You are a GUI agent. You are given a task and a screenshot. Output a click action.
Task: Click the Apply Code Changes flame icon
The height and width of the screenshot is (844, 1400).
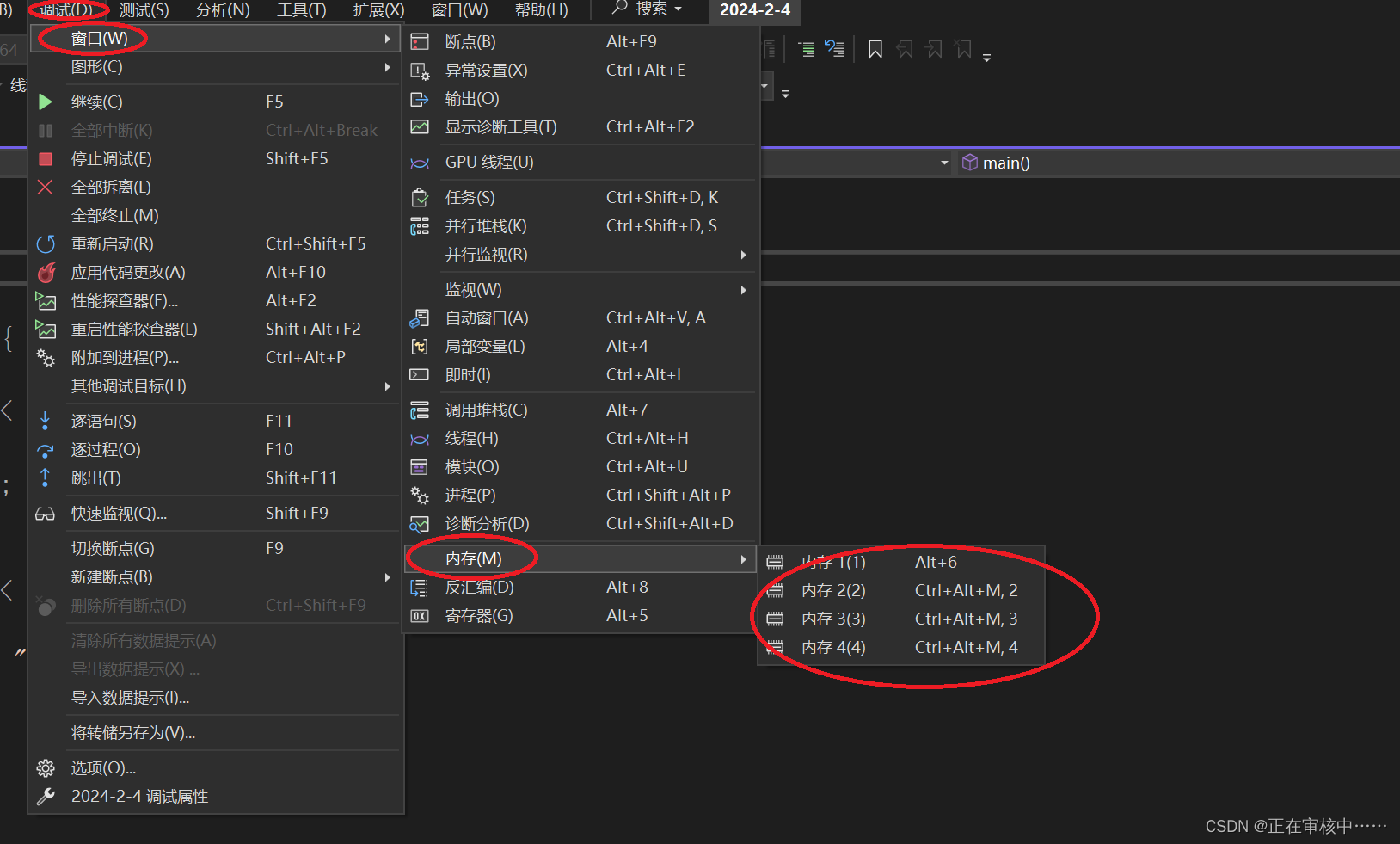pos(46,273)
